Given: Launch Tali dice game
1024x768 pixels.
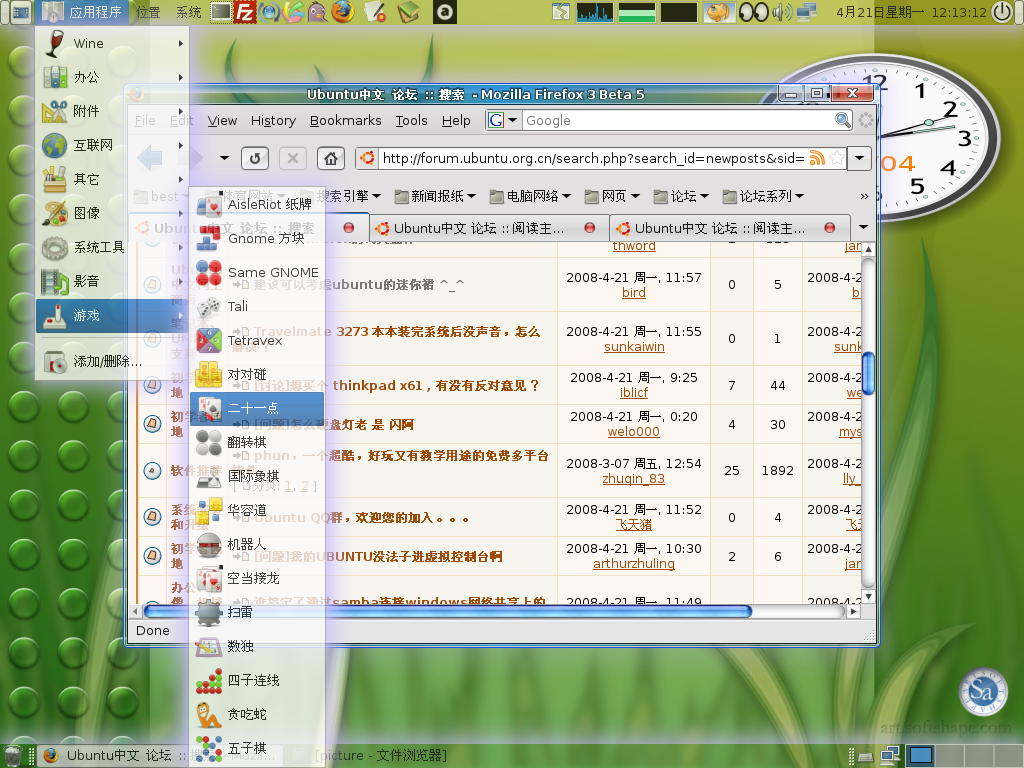Looking at the screenshot, I should 257,306.
